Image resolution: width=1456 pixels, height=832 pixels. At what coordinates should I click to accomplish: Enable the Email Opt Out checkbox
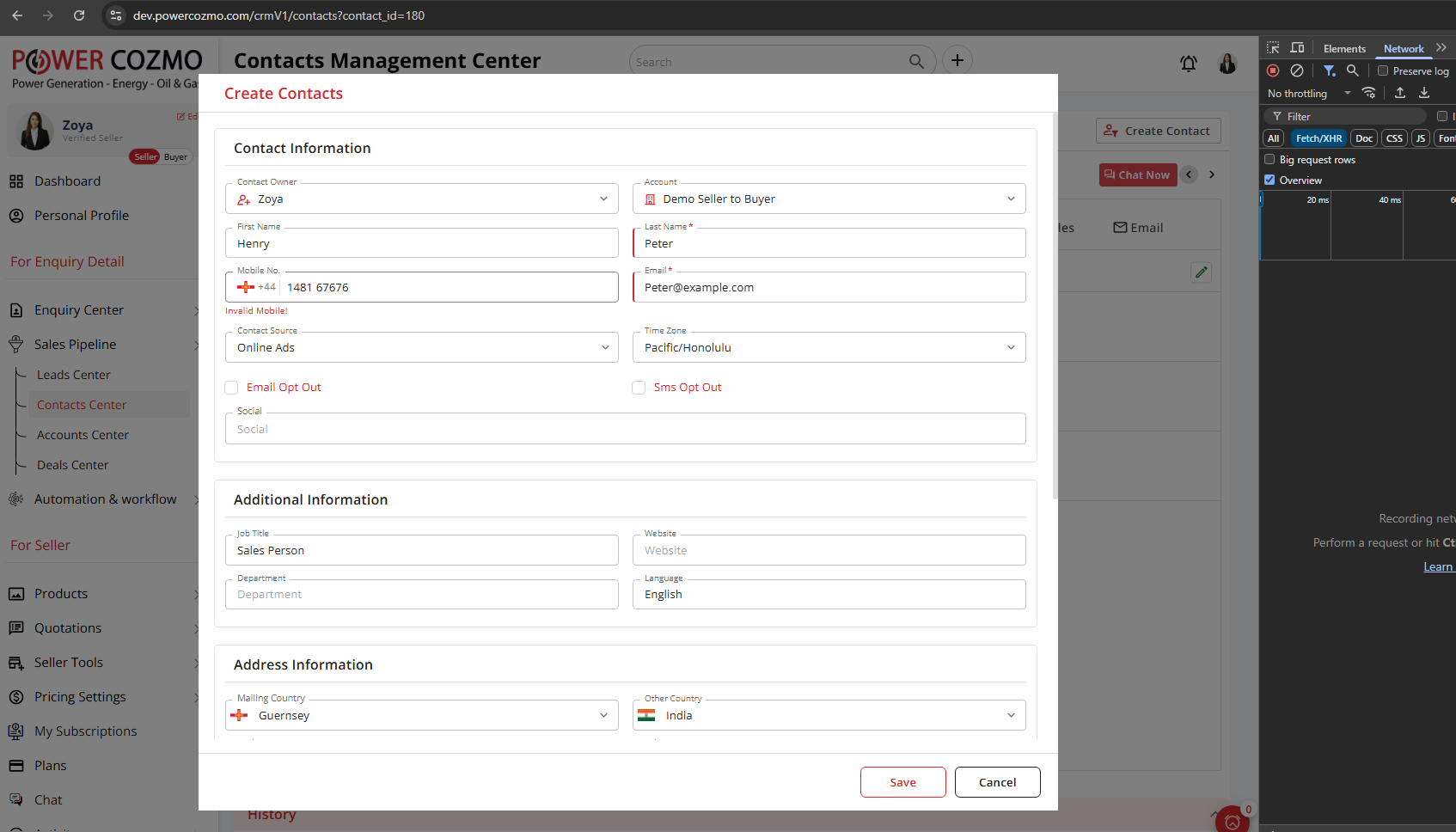coord(231,388)
